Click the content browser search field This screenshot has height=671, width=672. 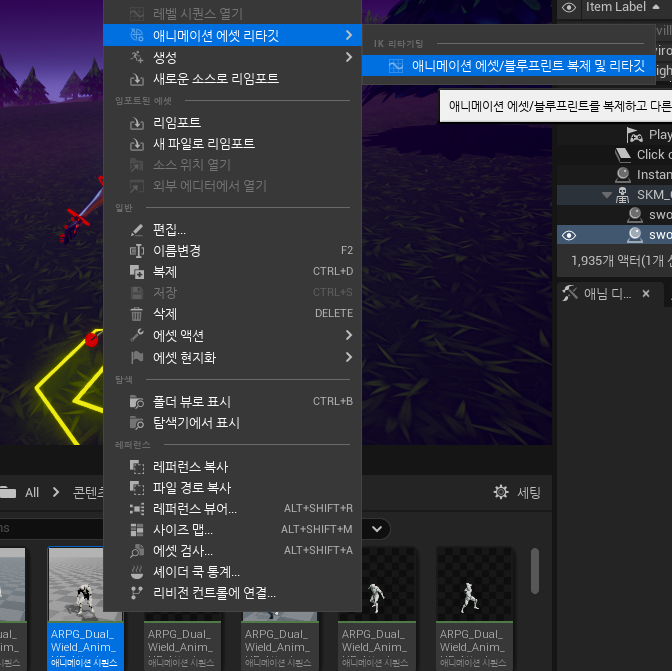51,528
